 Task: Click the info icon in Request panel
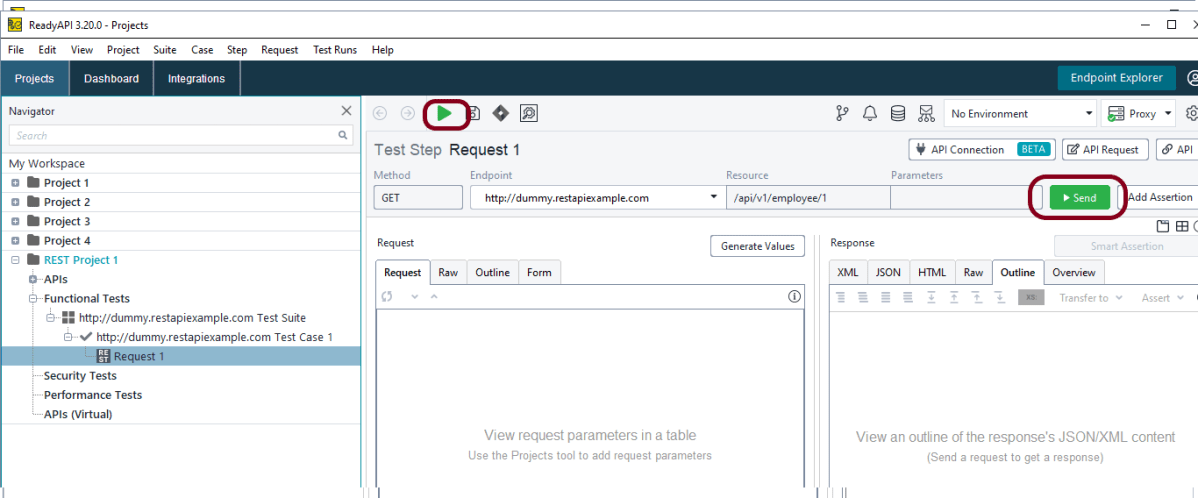point(795,297)
